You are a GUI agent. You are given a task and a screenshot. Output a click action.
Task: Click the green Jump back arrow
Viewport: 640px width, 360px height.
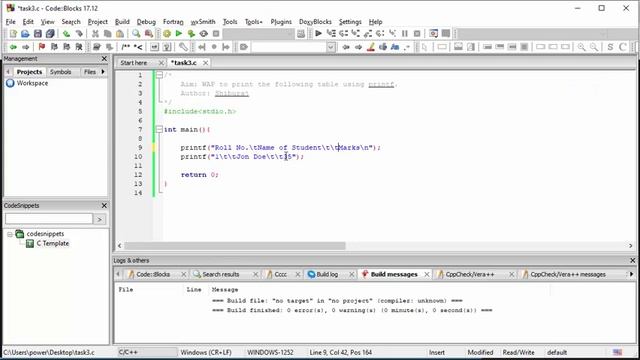coord(13,47)
